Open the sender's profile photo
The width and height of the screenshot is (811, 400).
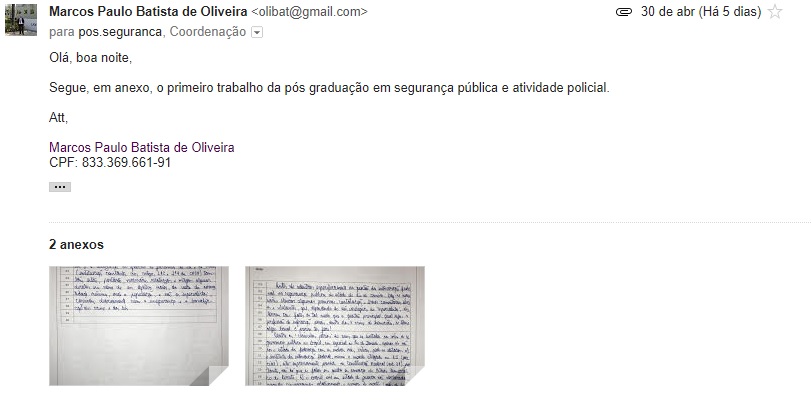coord(21,20)
